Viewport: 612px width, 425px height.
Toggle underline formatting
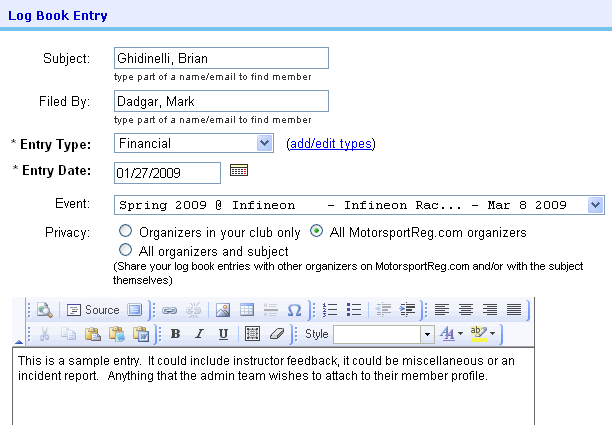click(223, 334)
